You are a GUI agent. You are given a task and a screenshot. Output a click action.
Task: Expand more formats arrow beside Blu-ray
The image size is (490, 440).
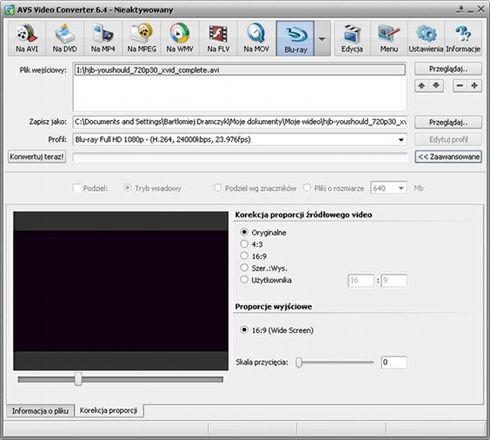(x=322, y=38)
